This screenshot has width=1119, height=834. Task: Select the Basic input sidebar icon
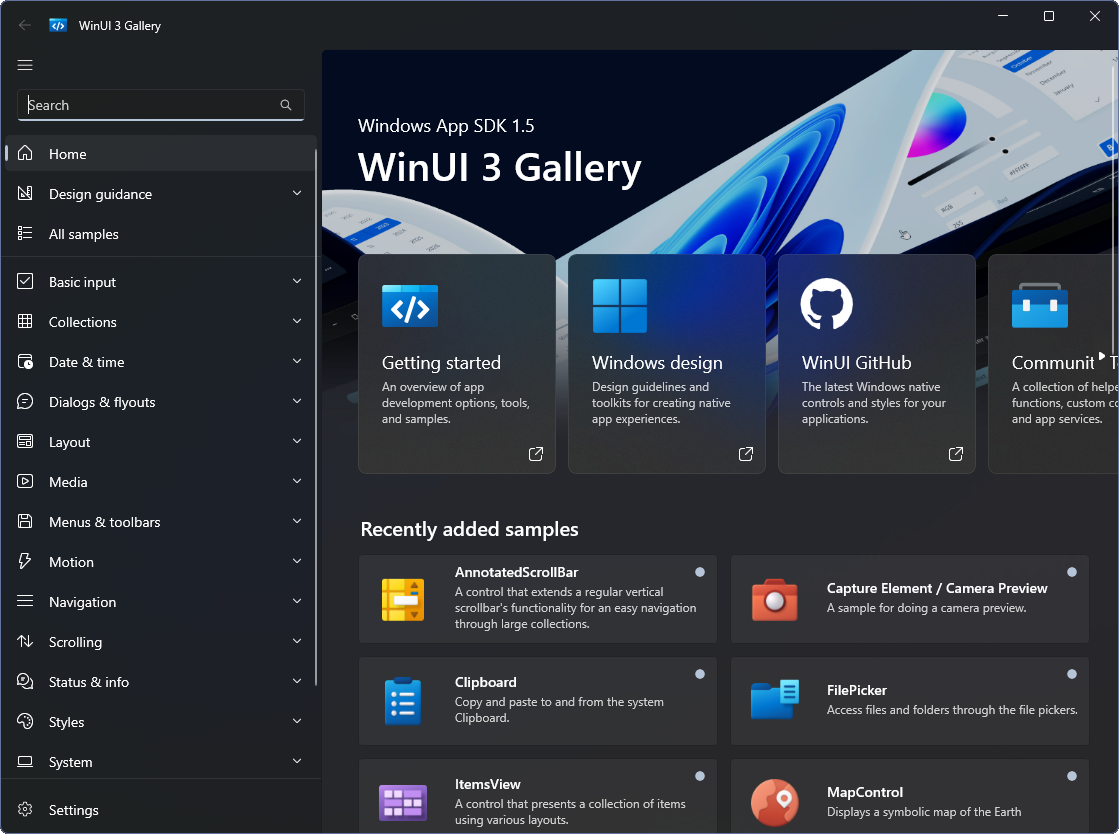25,281
